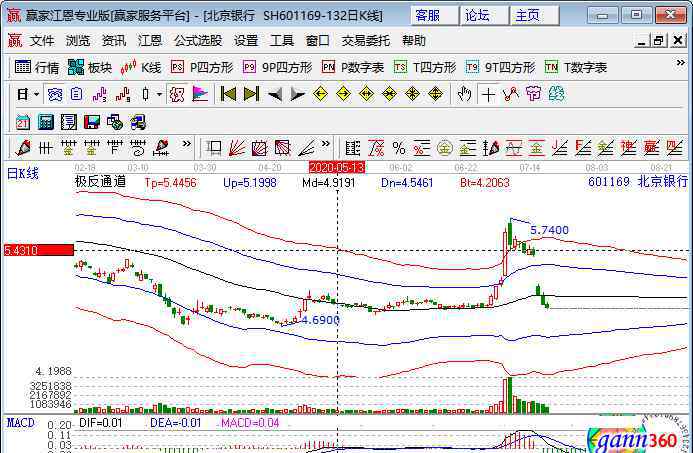This screenshot has height=453, width=693.
Task: Open the P四方形 tool
Action: (202, 67)
